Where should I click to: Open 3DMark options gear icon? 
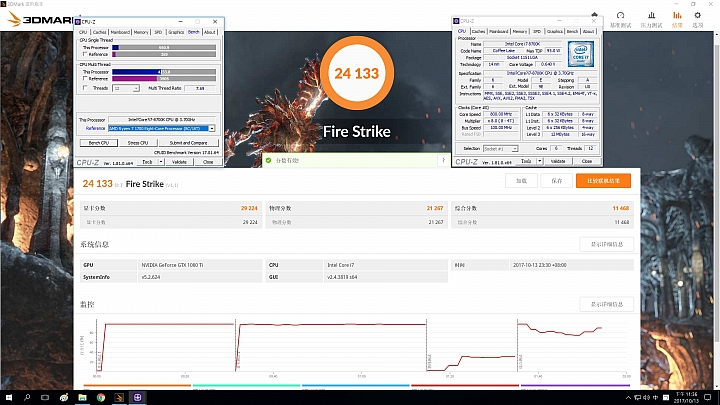698,16
